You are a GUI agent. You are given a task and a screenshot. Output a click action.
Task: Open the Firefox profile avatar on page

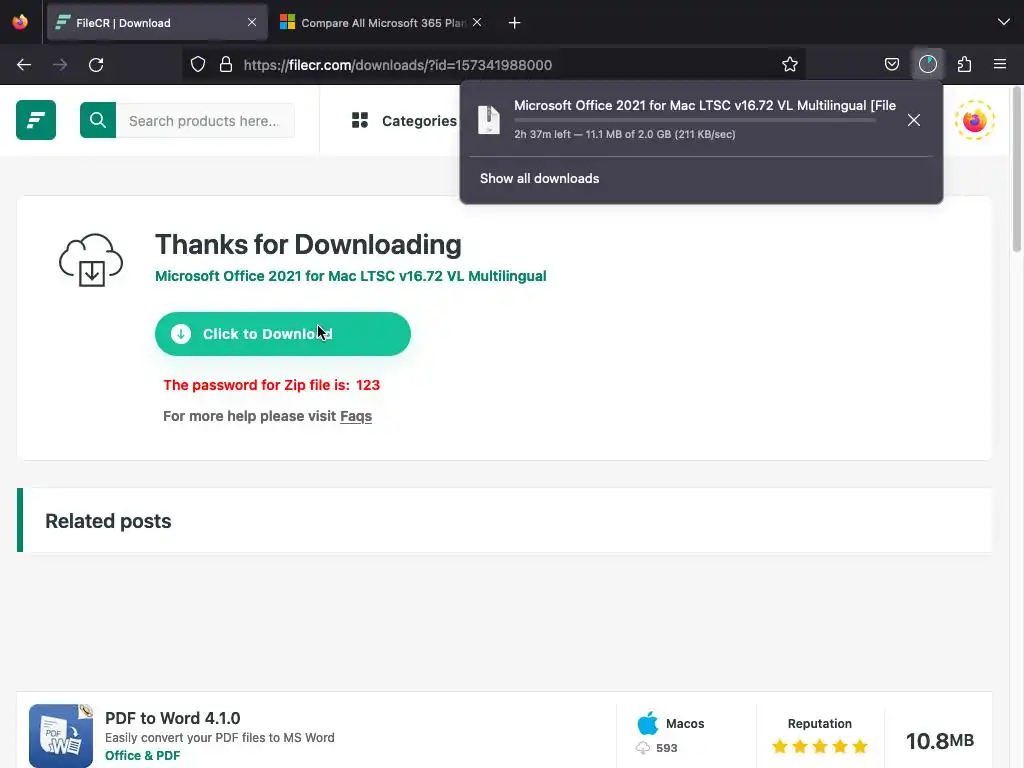[x=974, y=120]
